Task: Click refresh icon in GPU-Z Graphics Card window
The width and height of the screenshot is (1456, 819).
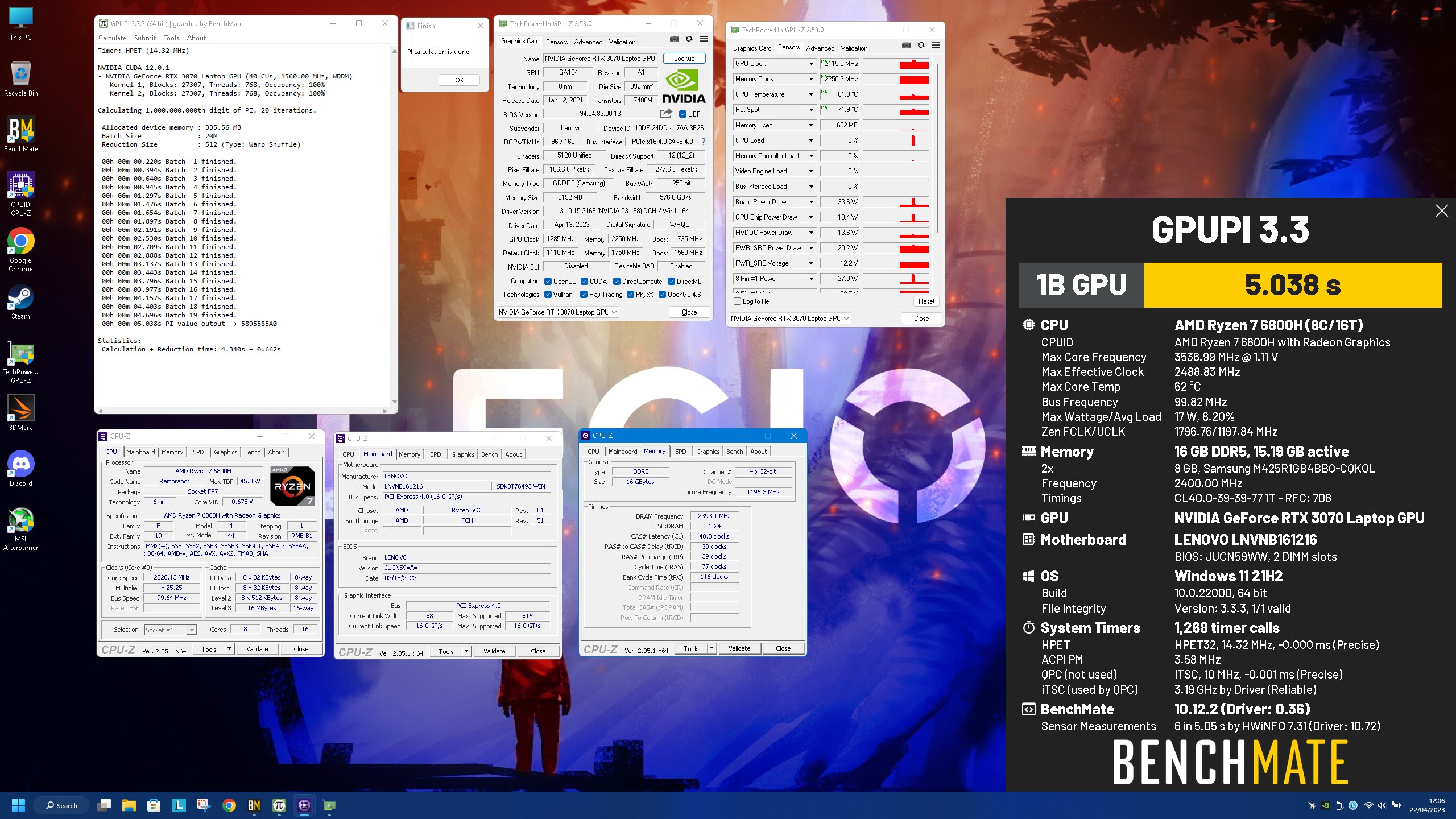Action: click(x=689, y=39)
